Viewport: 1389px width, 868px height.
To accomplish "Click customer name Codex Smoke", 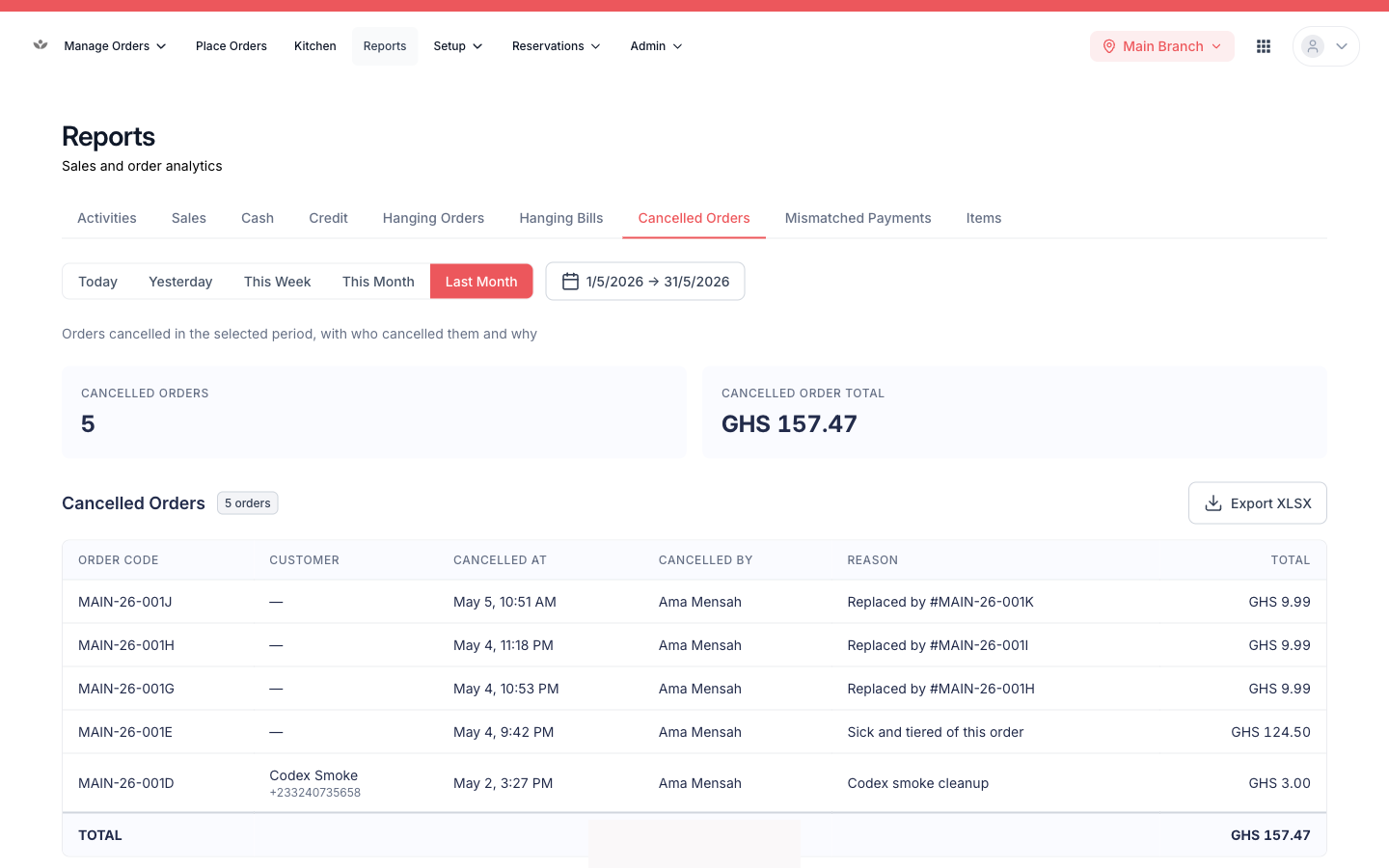I will (313, 775).
